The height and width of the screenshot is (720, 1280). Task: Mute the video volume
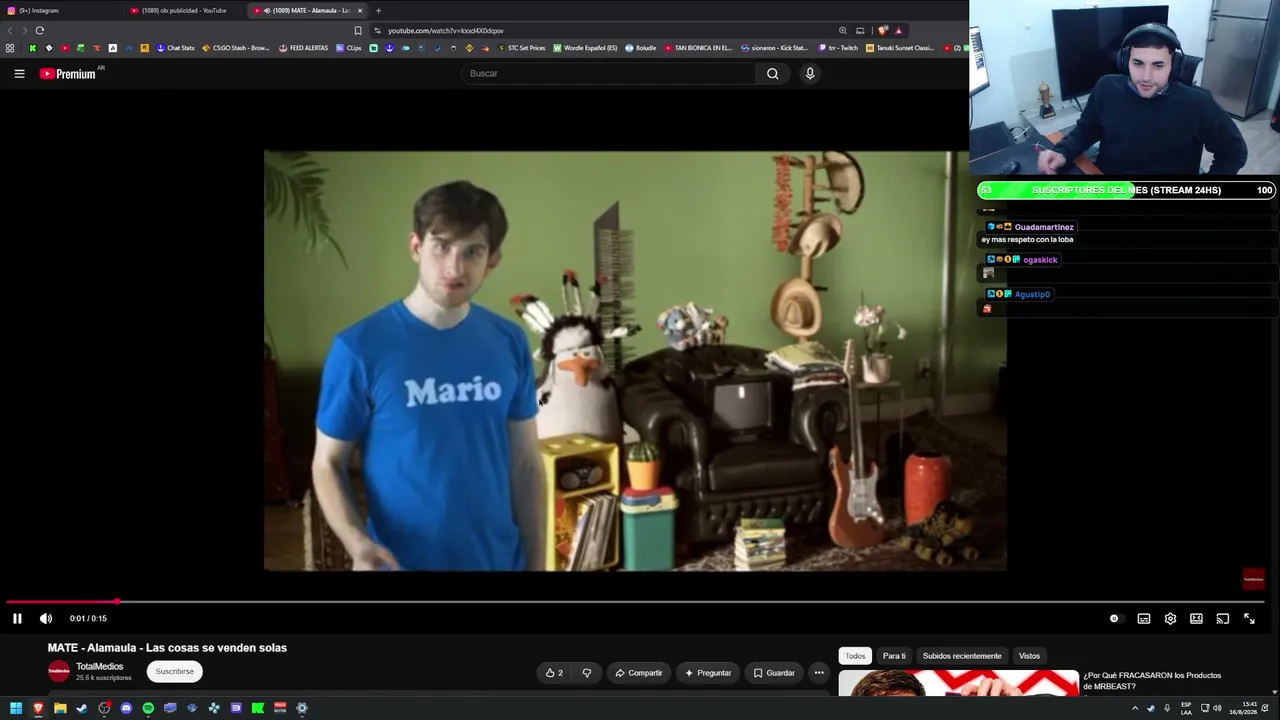pyautogui.click(x=46, y=619)
